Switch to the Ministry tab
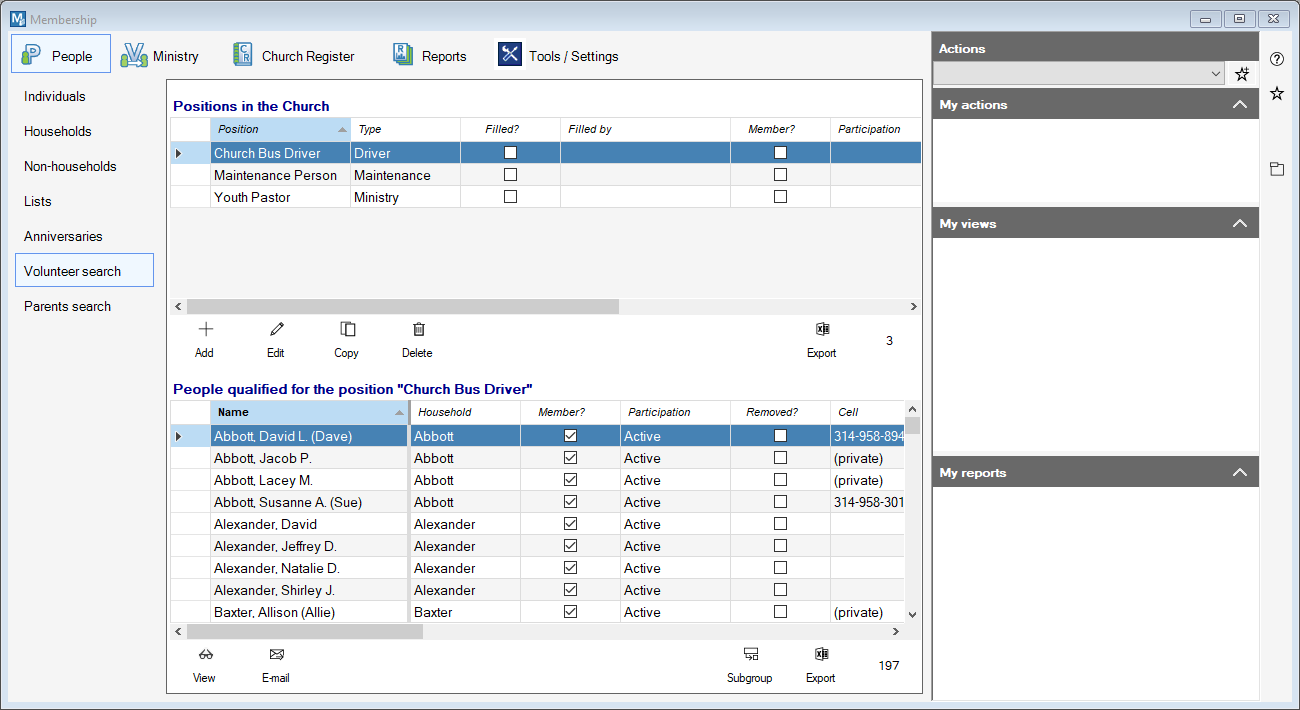 click(160, 56)
